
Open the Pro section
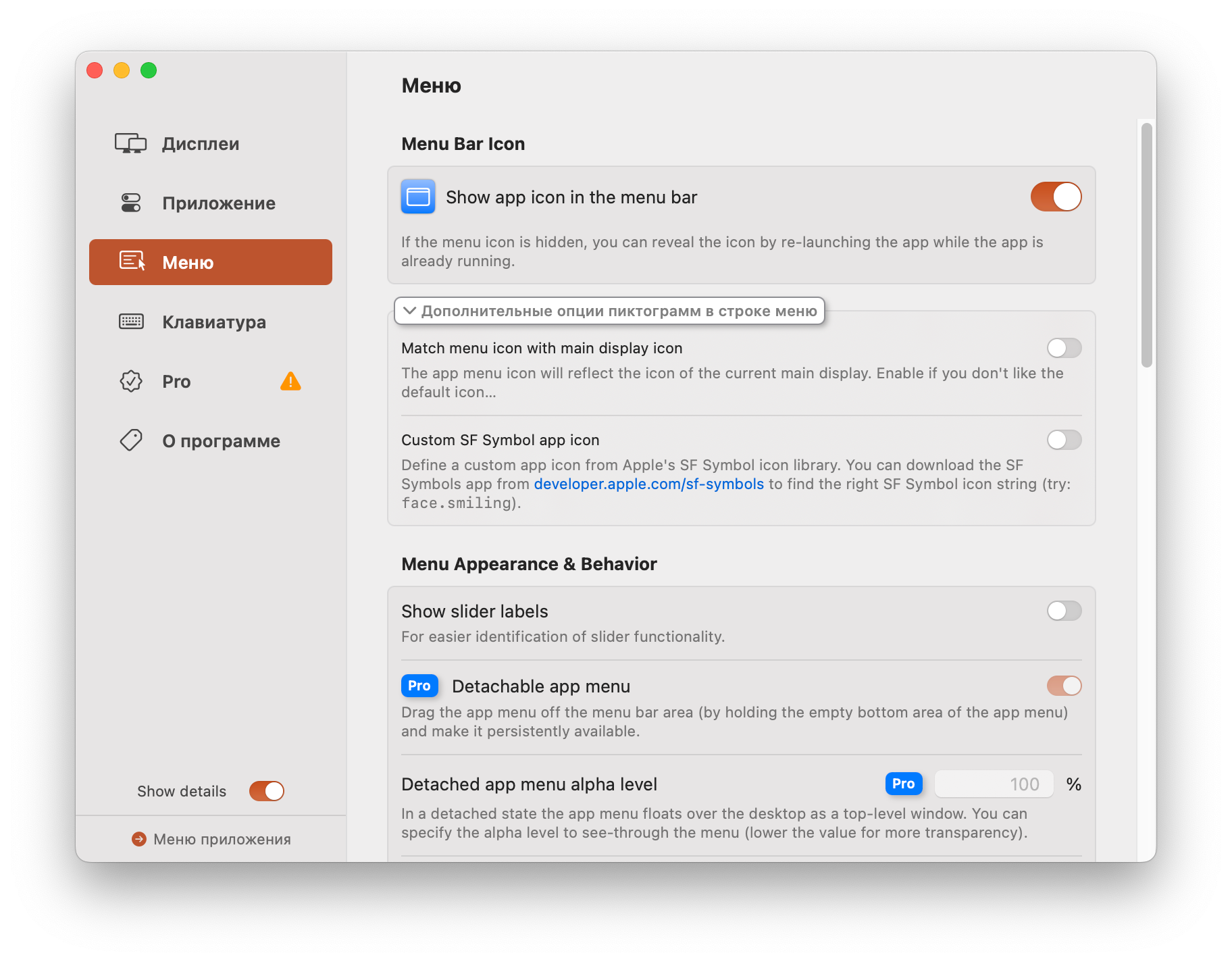[211, 381]
